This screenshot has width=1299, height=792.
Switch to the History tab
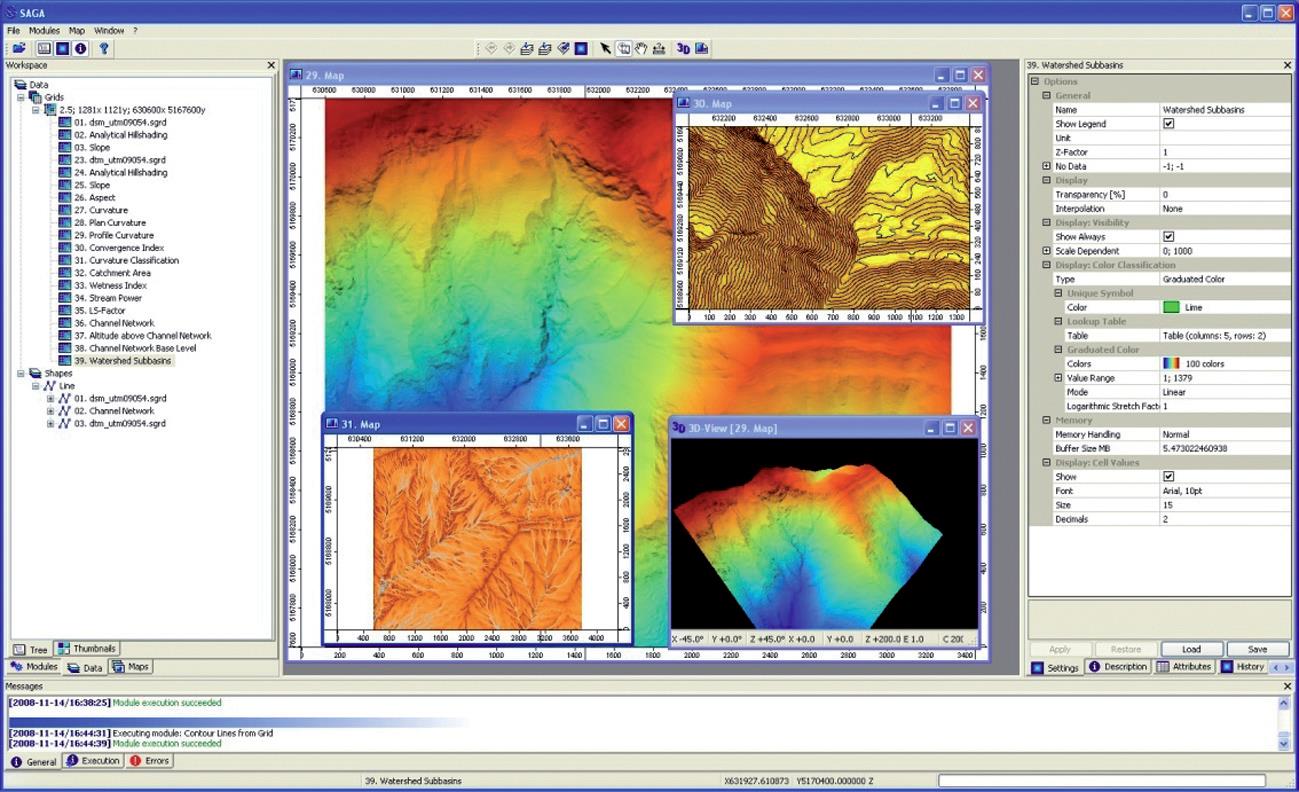(x=1243, y=667)
